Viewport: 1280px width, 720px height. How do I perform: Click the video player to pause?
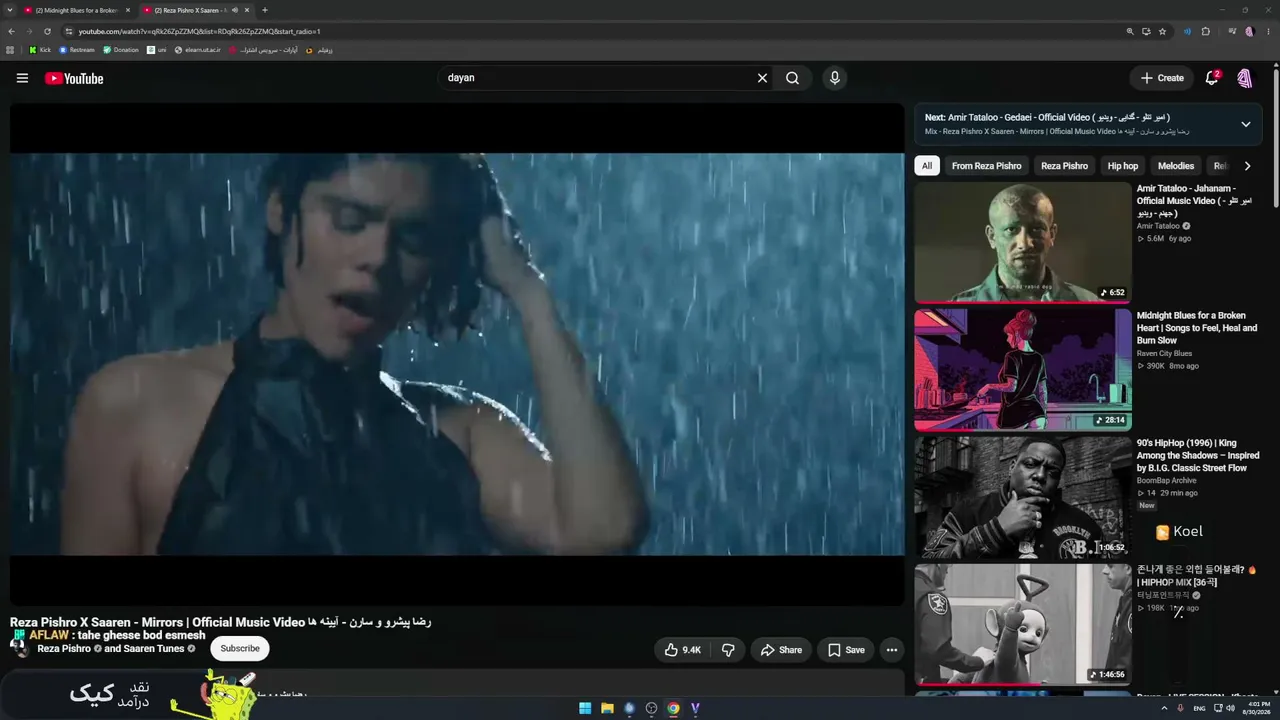tap(457, 354)
